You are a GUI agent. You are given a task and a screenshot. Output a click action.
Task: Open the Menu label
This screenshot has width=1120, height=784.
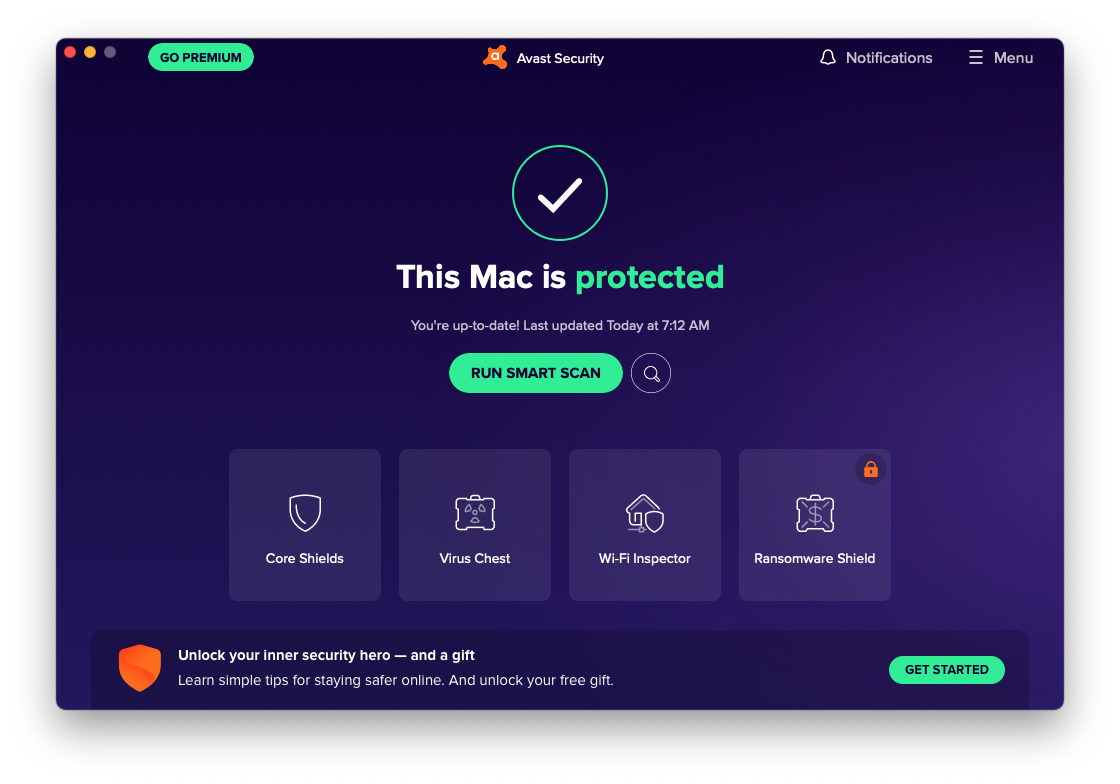pyautogui.click(x=1013, y=58)
